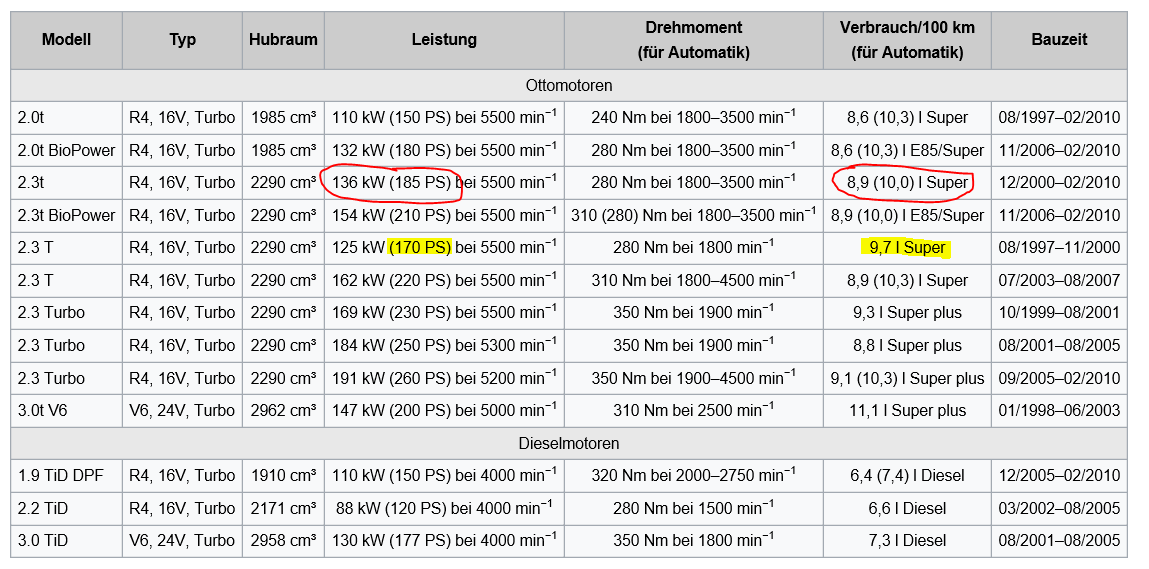The width and height of the screenshot is (1149, 569).
Task: Click the 136 kW (185 PS) power cell
Action: (x=444, y=183)
